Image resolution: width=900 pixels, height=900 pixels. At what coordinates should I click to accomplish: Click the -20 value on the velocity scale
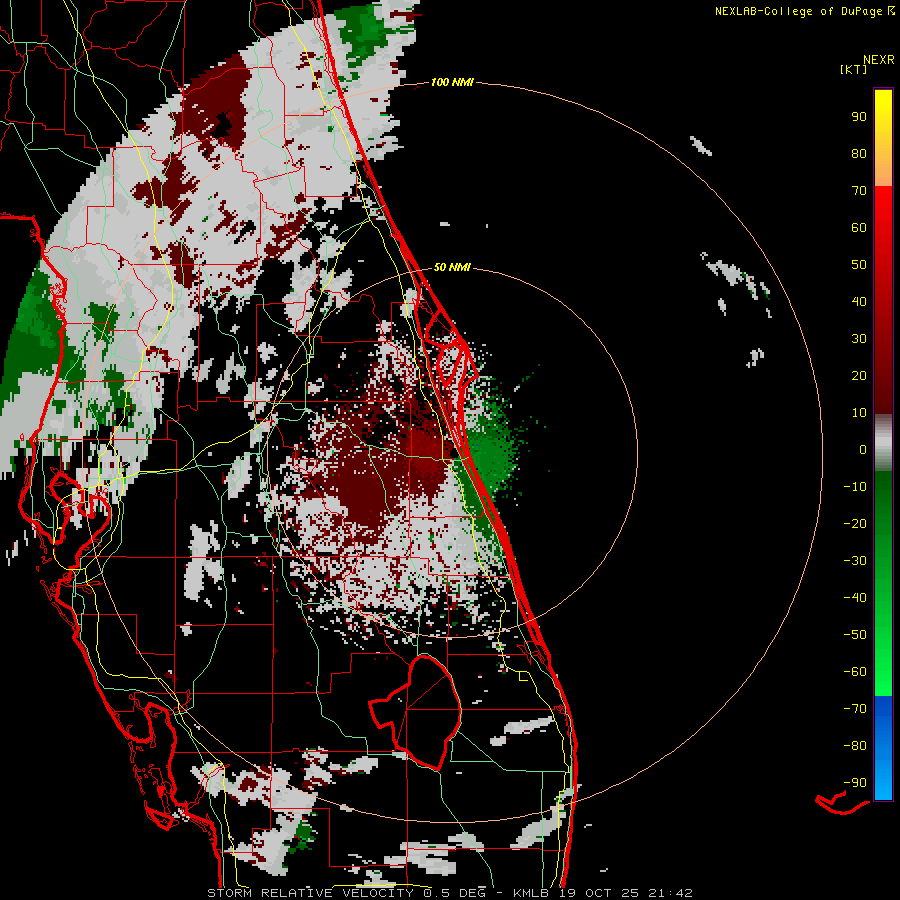tap(855, 524)
